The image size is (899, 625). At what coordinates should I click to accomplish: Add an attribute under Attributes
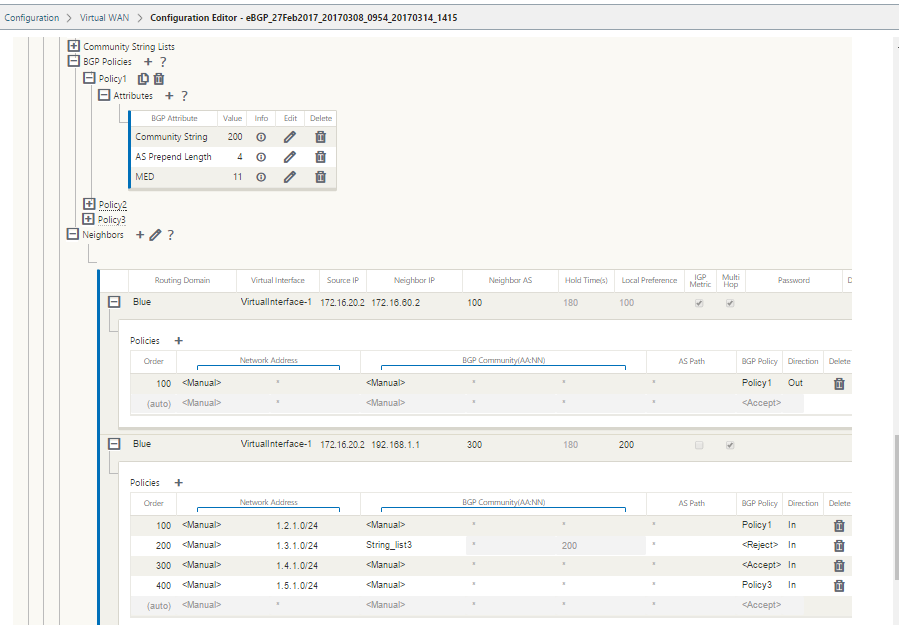tap(169, 96)
